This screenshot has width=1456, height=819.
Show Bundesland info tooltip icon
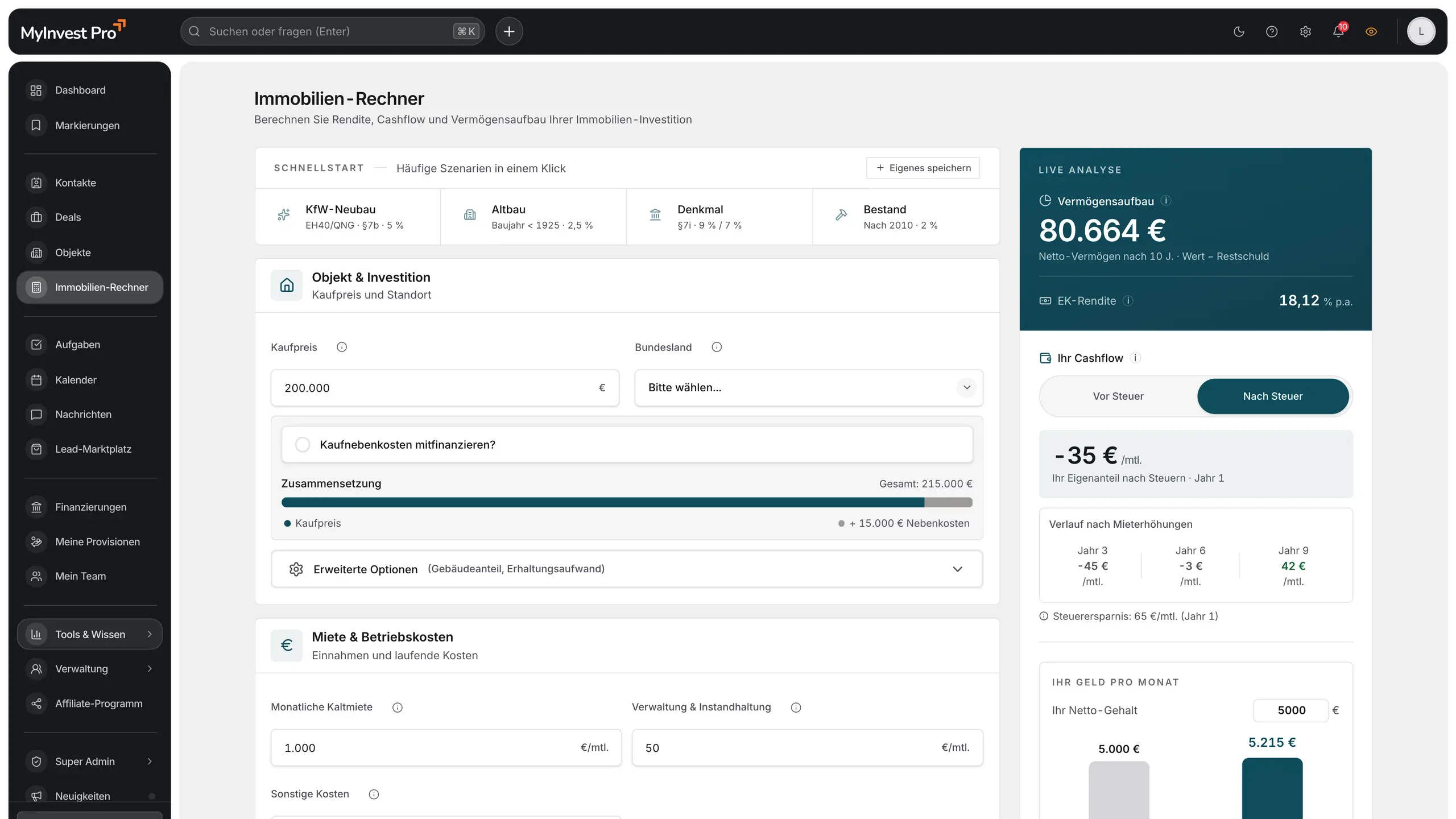pos(717,347)
